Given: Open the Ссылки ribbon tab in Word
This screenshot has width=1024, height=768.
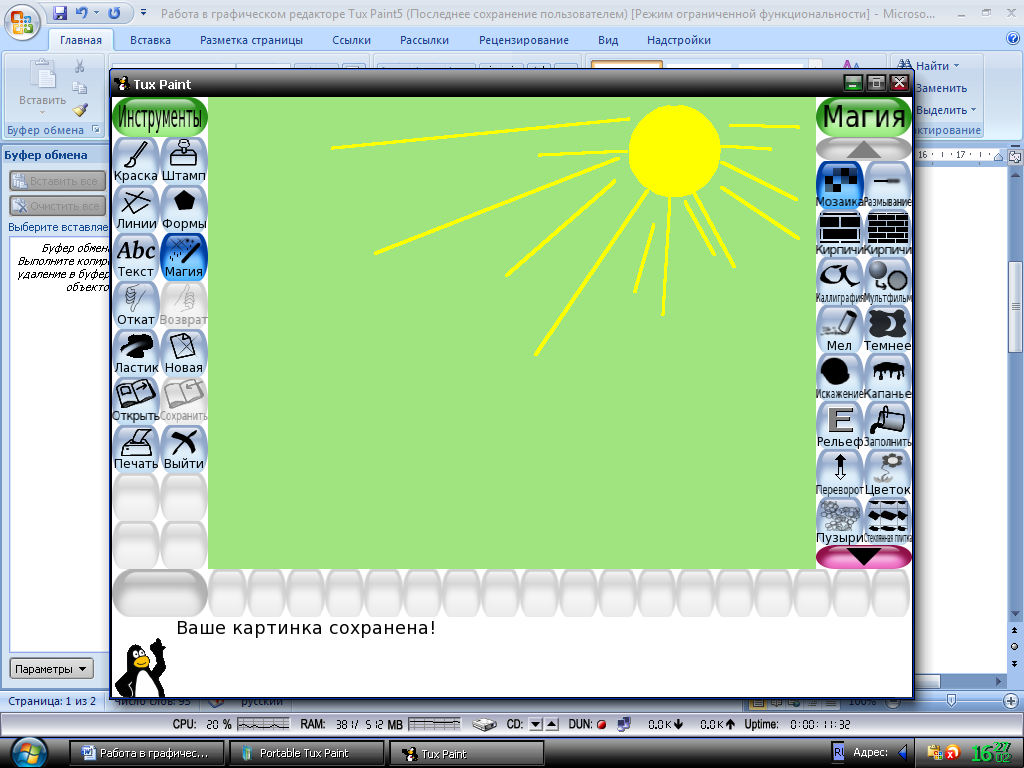Looking at the screenshot, I should tap(351, 40).
